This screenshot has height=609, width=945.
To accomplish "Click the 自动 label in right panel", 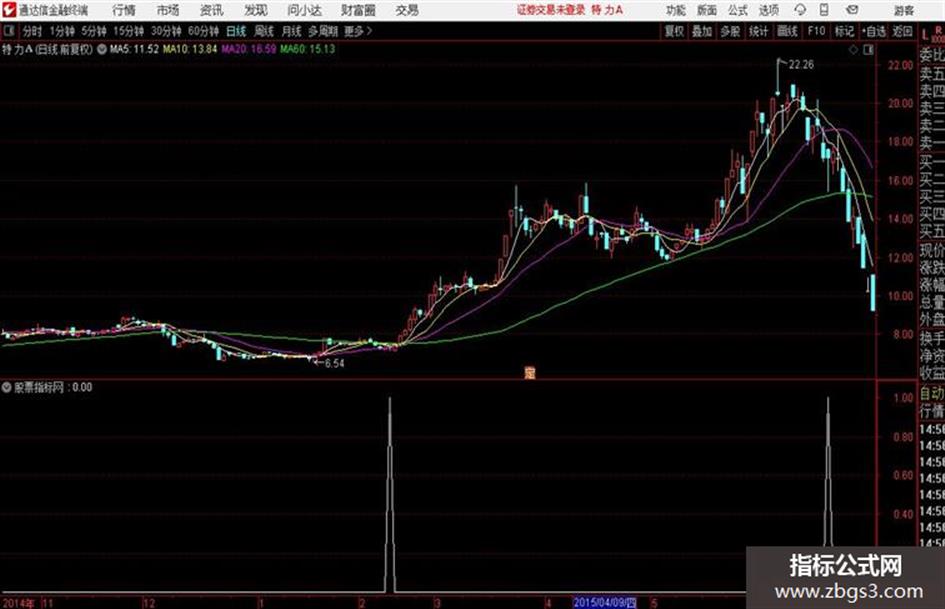I will point(932,394).
